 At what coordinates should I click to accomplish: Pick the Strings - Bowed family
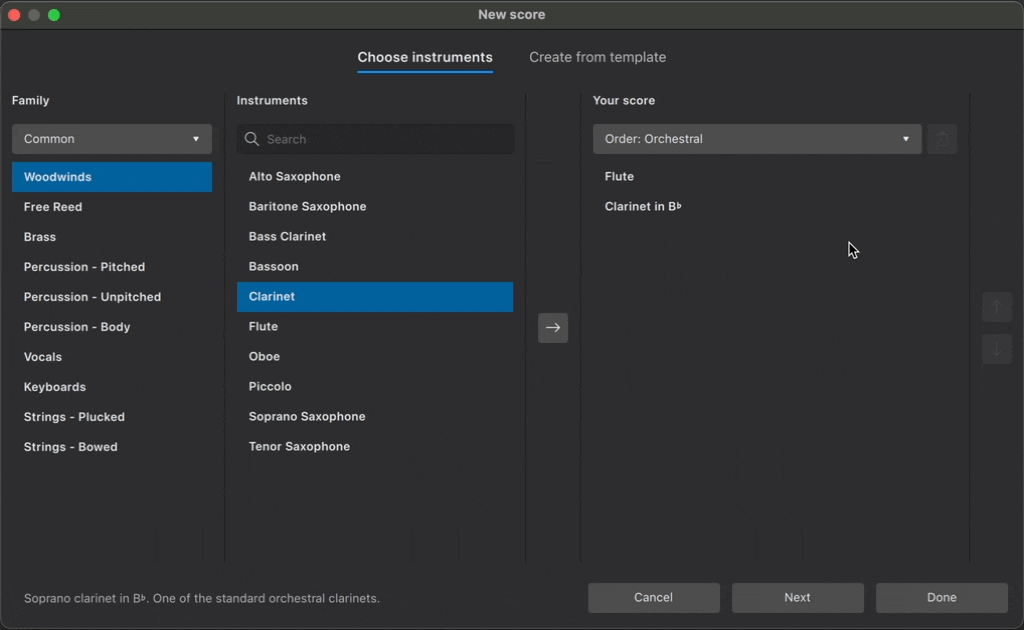[71, 447]
